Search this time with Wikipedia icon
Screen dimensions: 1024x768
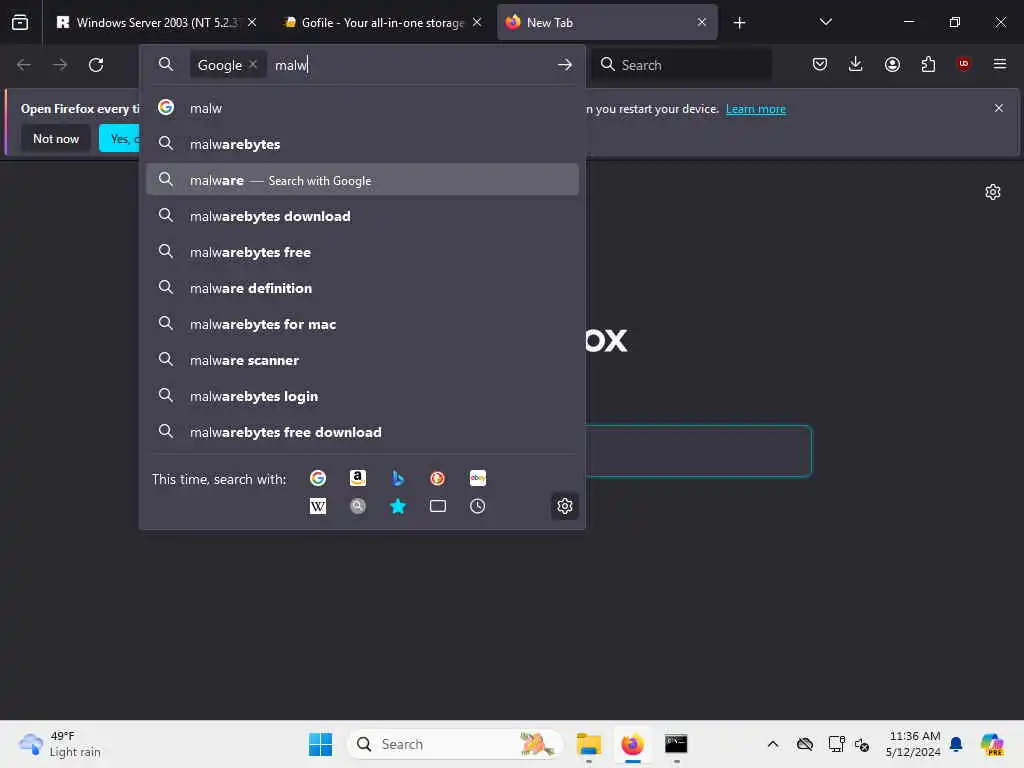point(318,506)
